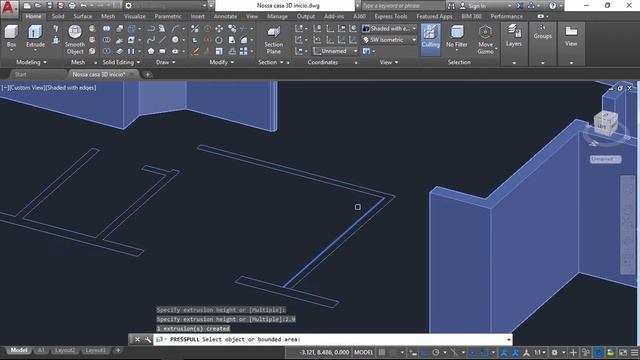Viewport: 640px width, 360px height.
Task: Toggle hardware acceleration blue circle icon
Action: pyautogui.click(x=598, y=352)
